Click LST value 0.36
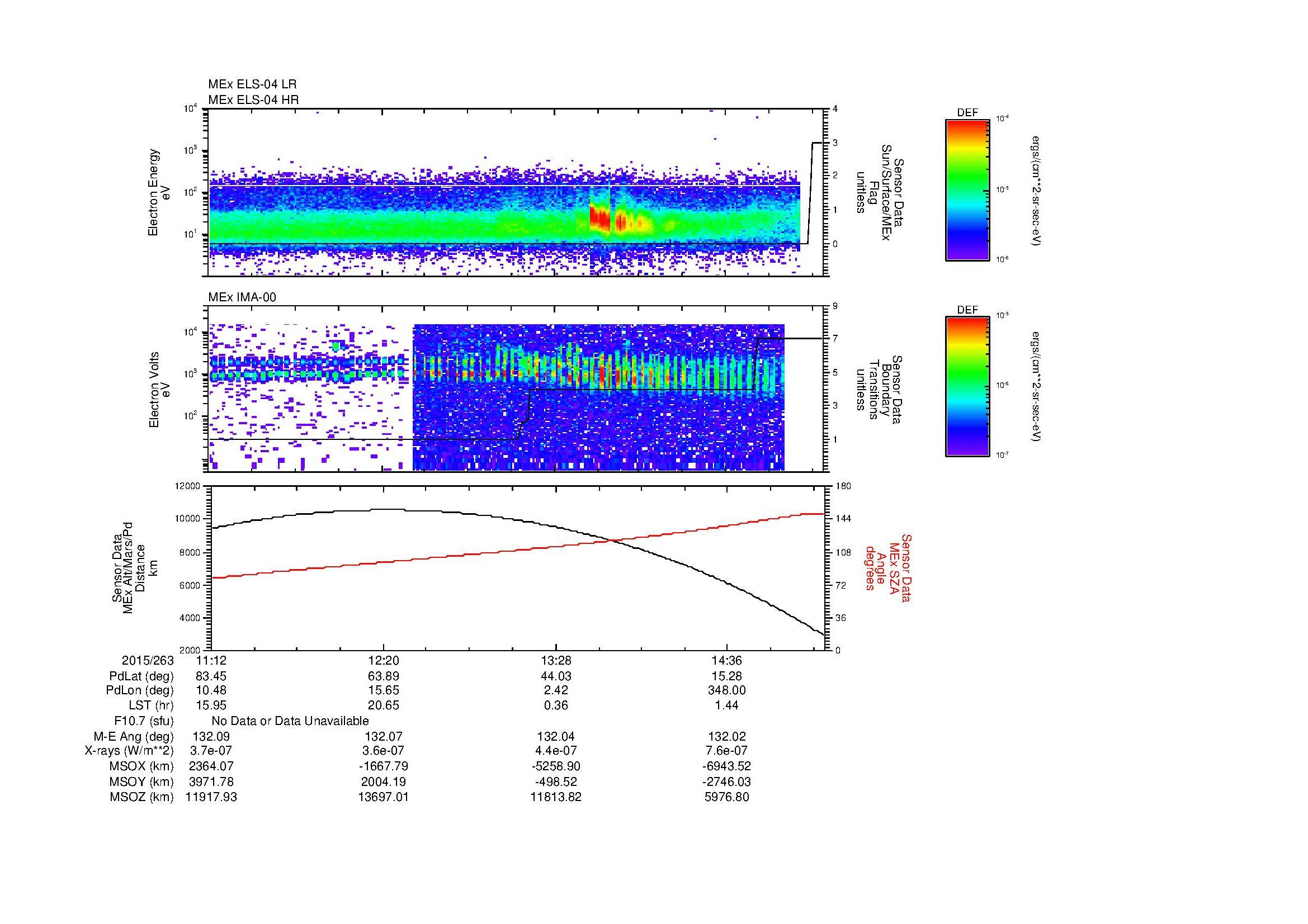1308x924 pixels. coord(555,705)
